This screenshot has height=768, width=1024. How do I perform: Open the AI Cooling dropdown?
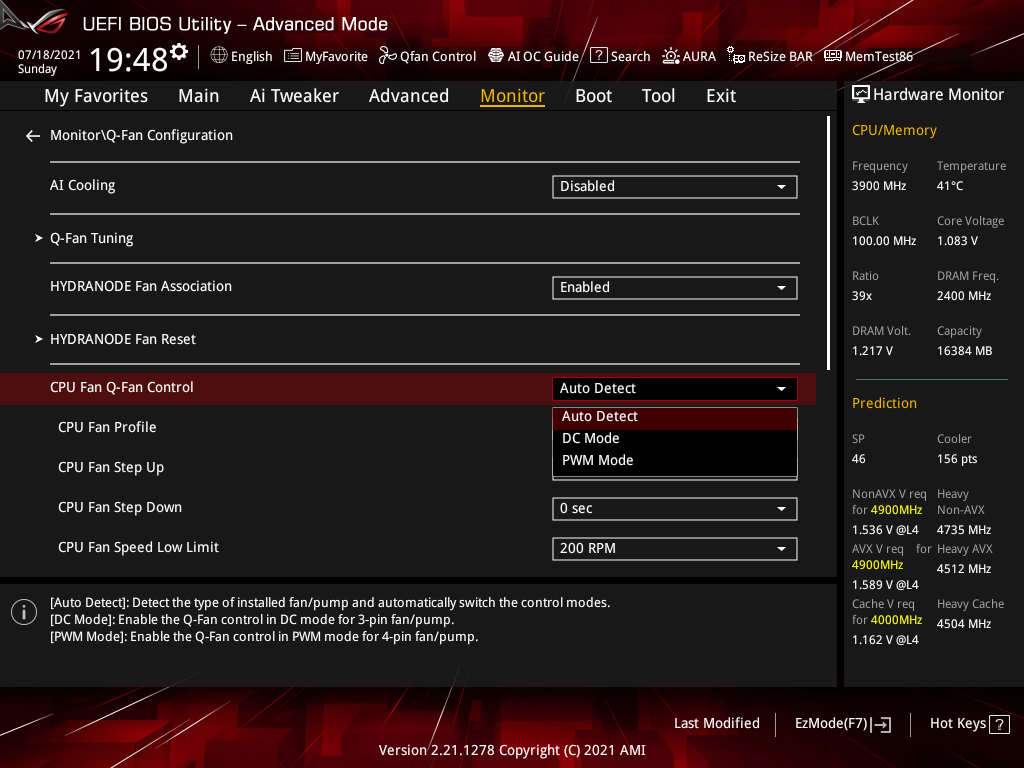[675, 186]
